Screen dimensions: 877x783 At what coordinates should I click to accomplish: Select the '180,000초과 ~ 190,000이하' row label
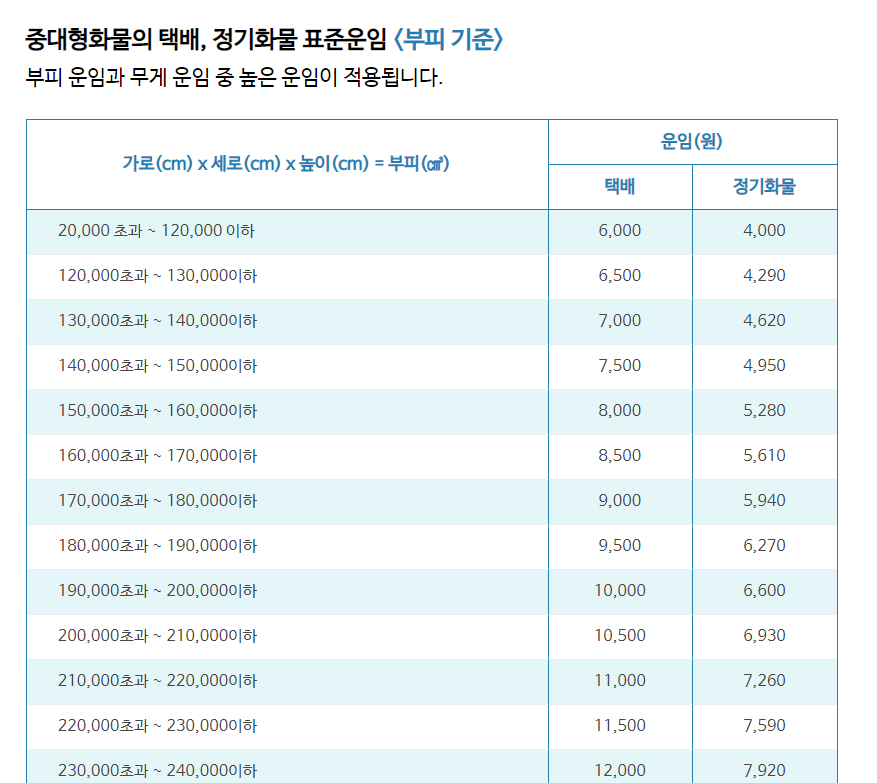[x=157, y=546]
